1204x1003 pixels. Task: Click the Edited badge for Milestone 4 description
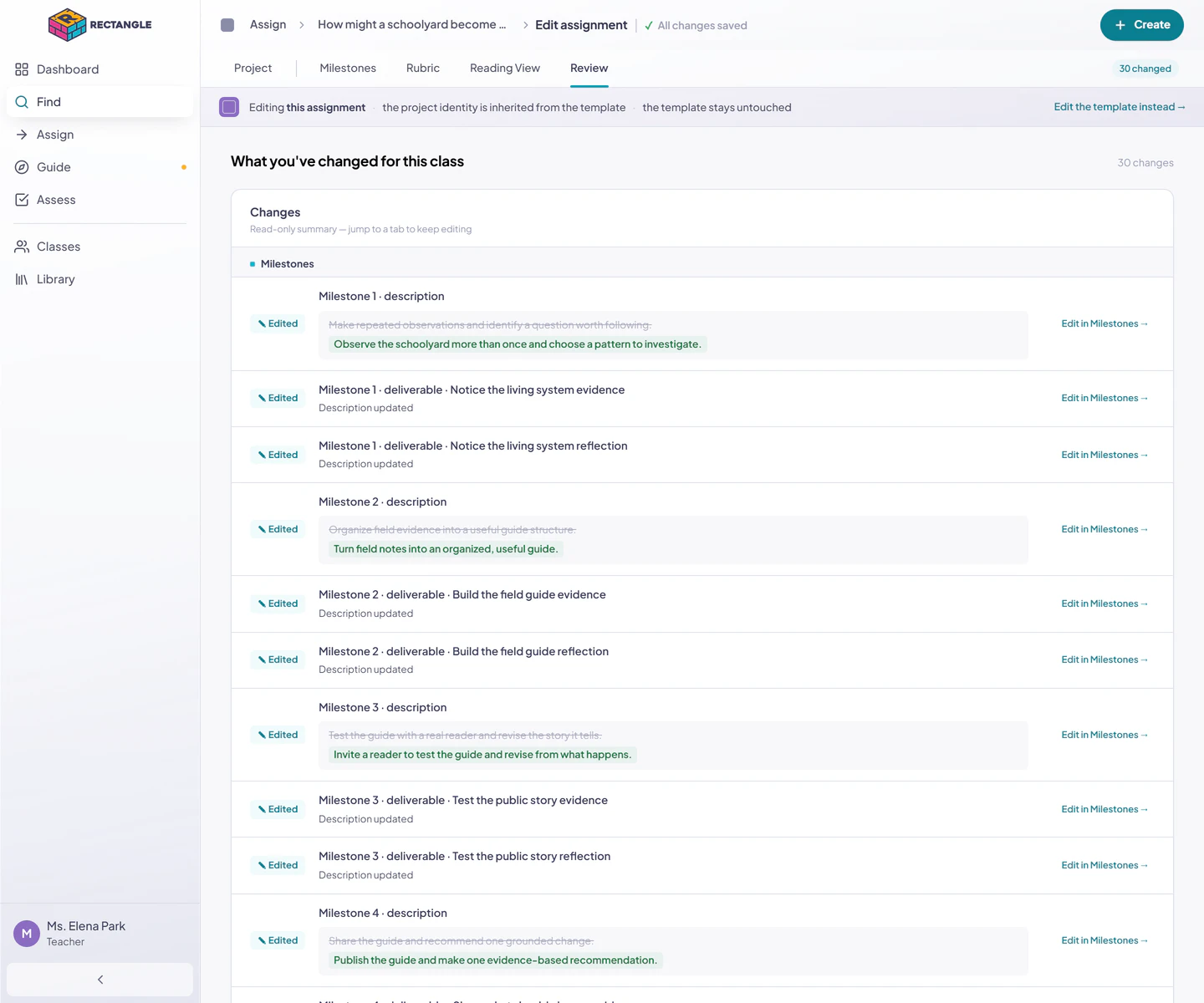pos(278,941)
